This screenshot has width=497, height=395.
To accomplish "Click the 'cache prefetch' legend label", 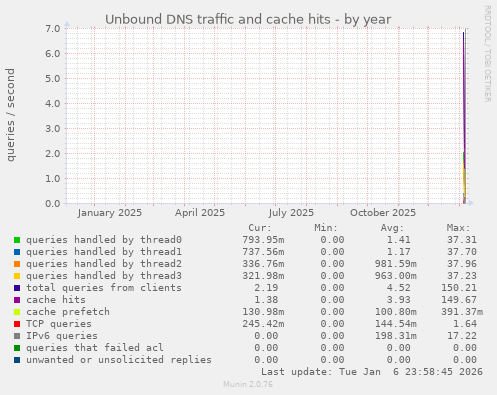I will point(68,312).
